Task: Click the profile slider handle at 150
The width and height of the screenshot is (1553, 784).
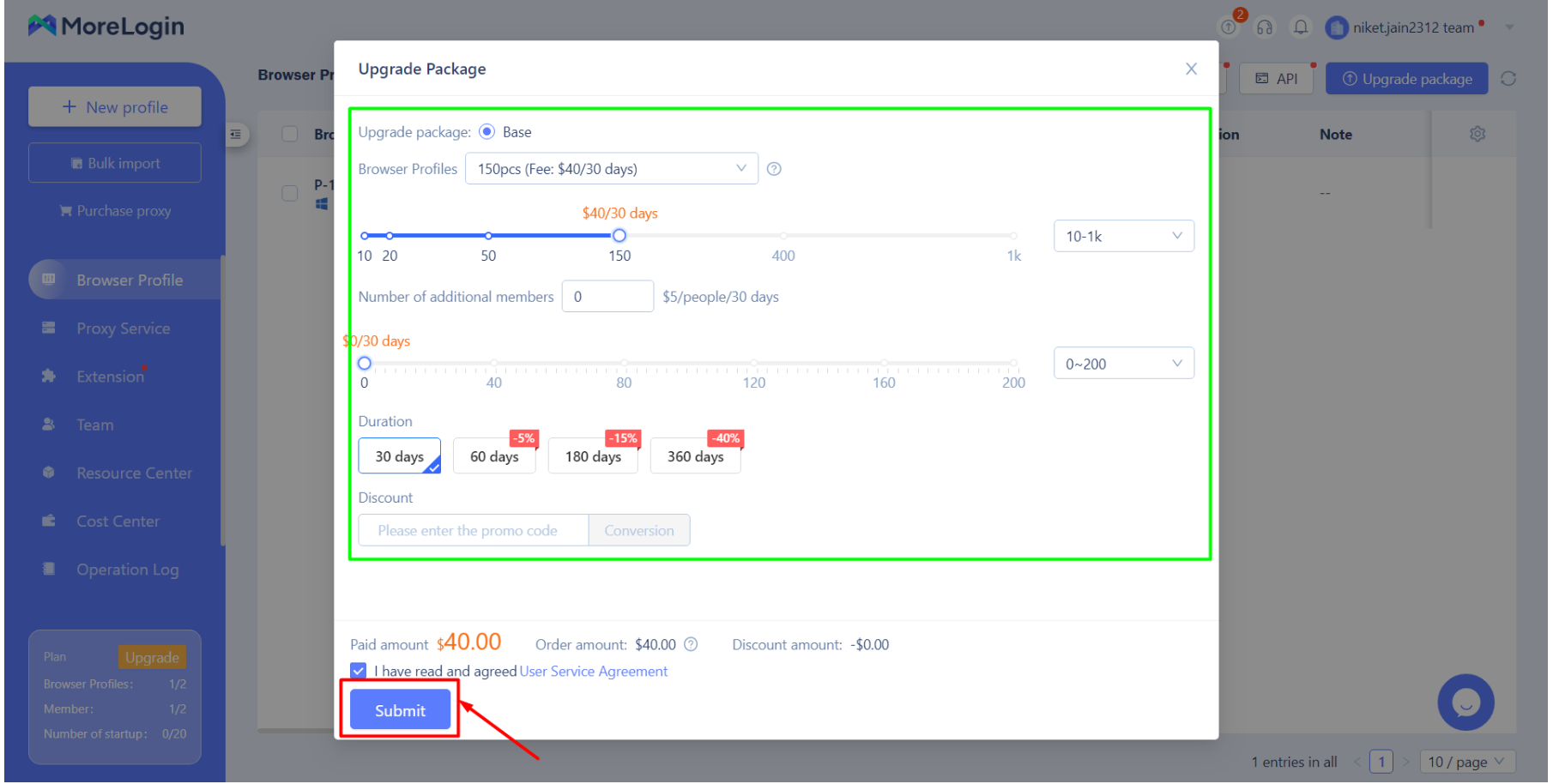Action: pos(619,236)
